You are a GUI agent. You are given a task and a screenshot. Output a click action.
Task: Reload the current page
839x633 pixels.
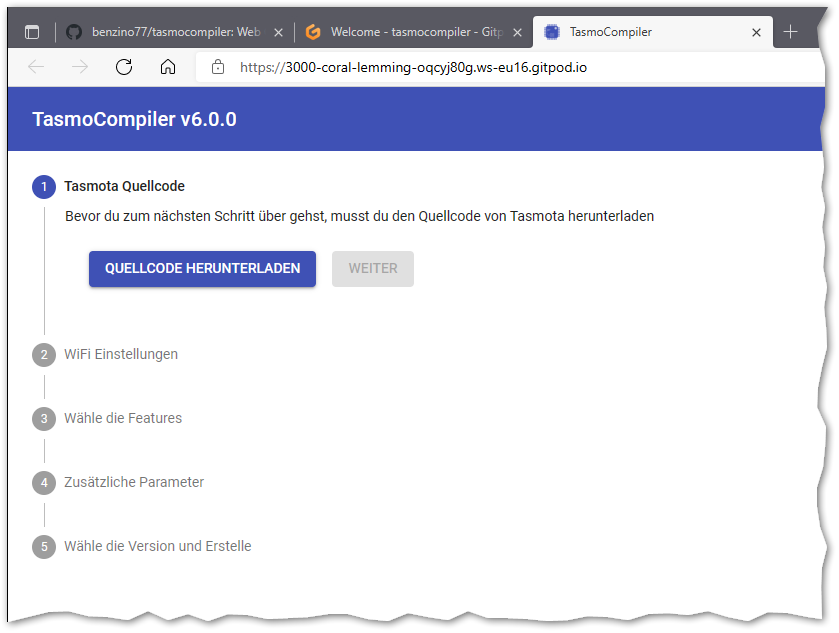(x=124, y=67)
